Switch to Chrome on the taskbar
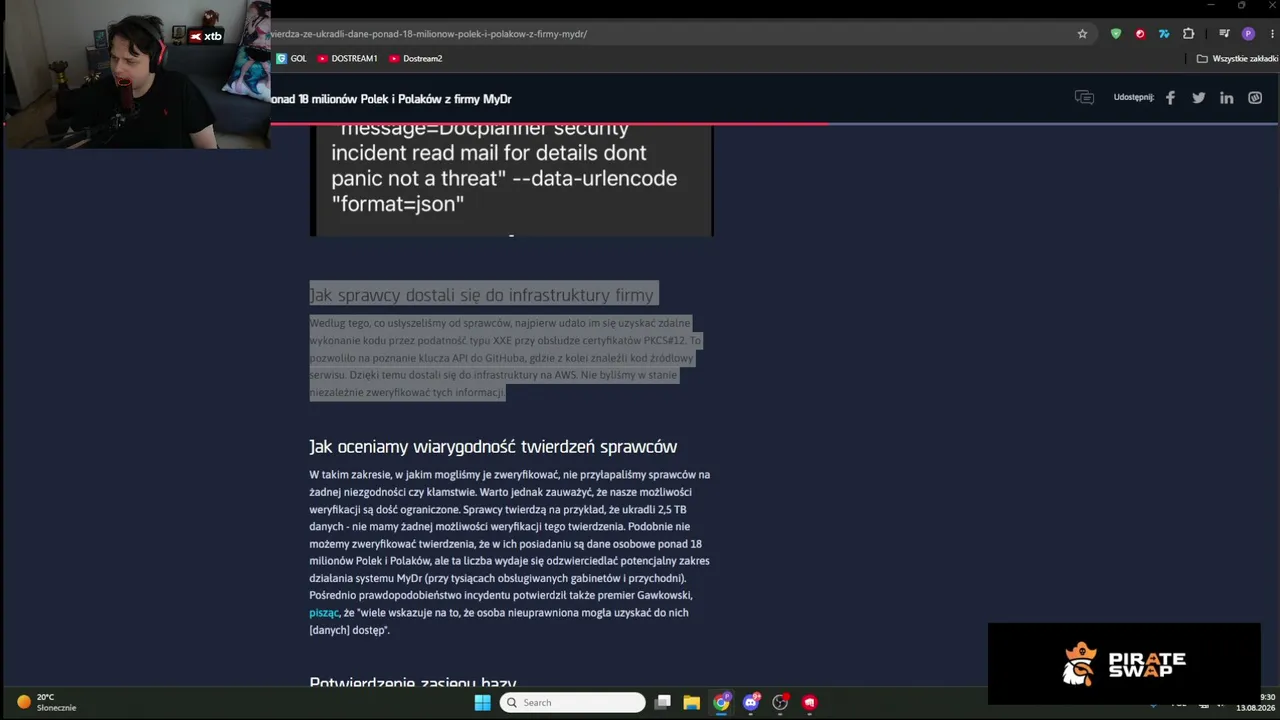The image size is (1280, 720). pyautogui.click(x=721, y=702)
